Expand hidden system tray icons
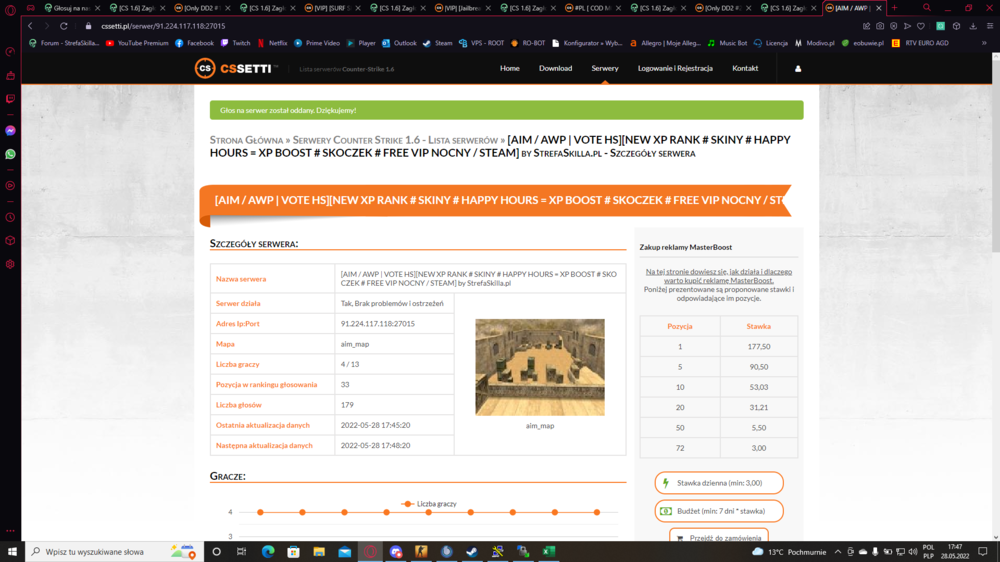The image size is (1000, 562). click(x=837, y=552)
